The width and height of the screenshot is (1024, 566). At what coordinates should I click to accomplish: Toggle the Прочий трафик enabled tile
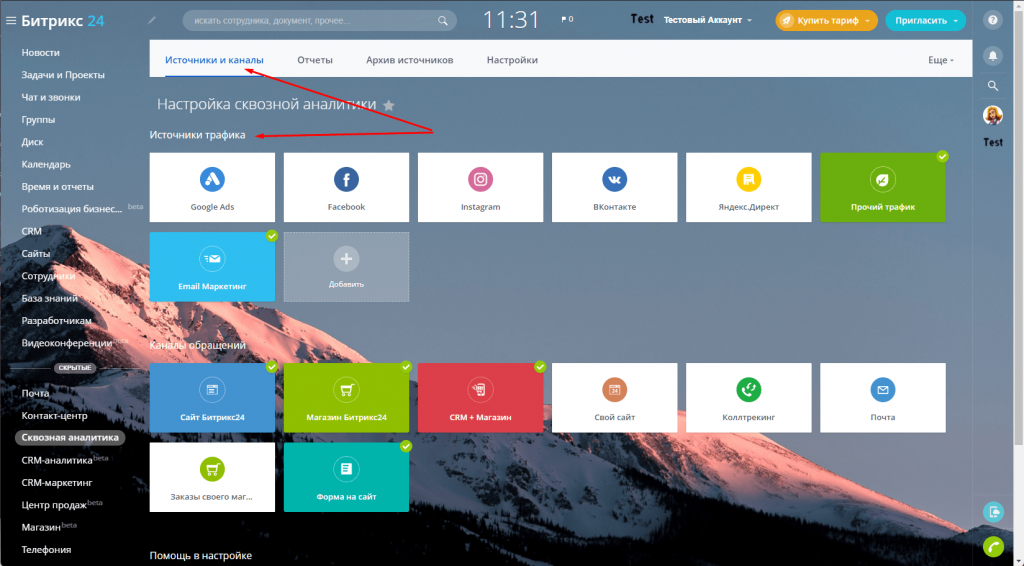coord(882,187)
